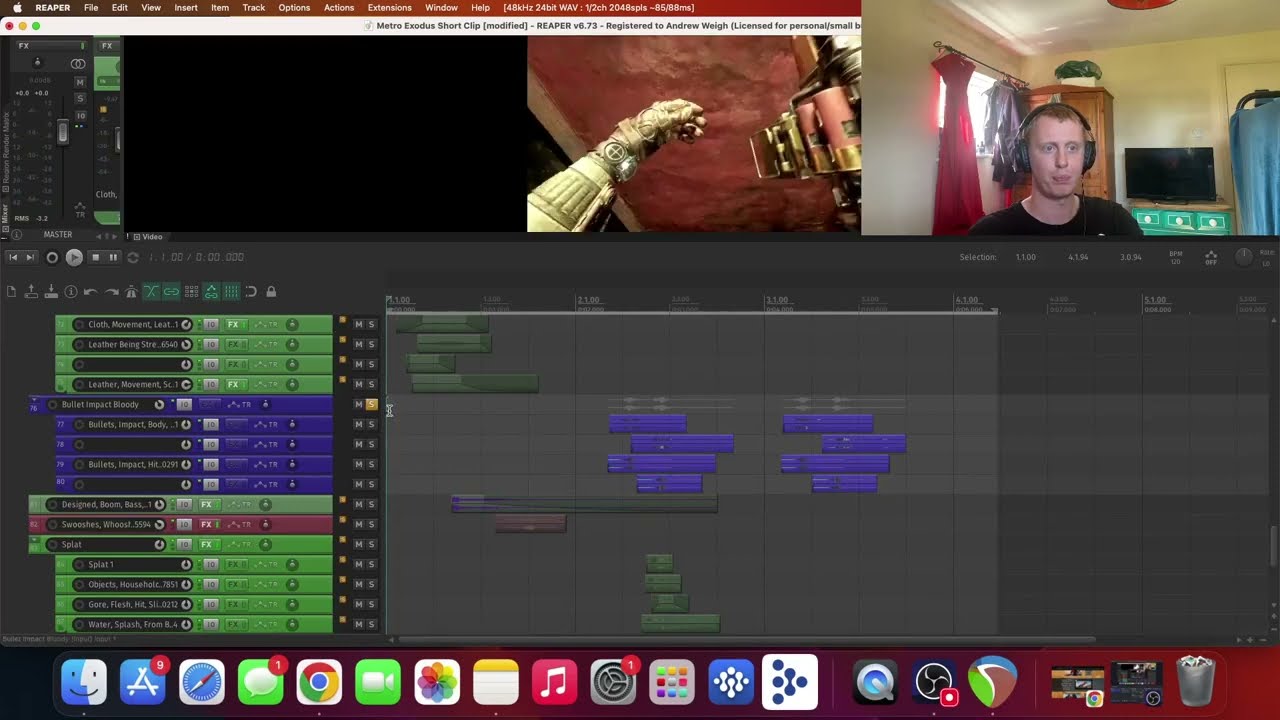Open Music app from the Dock
This screenshot has height=720, width=1280.
click(x=554, y=683)
